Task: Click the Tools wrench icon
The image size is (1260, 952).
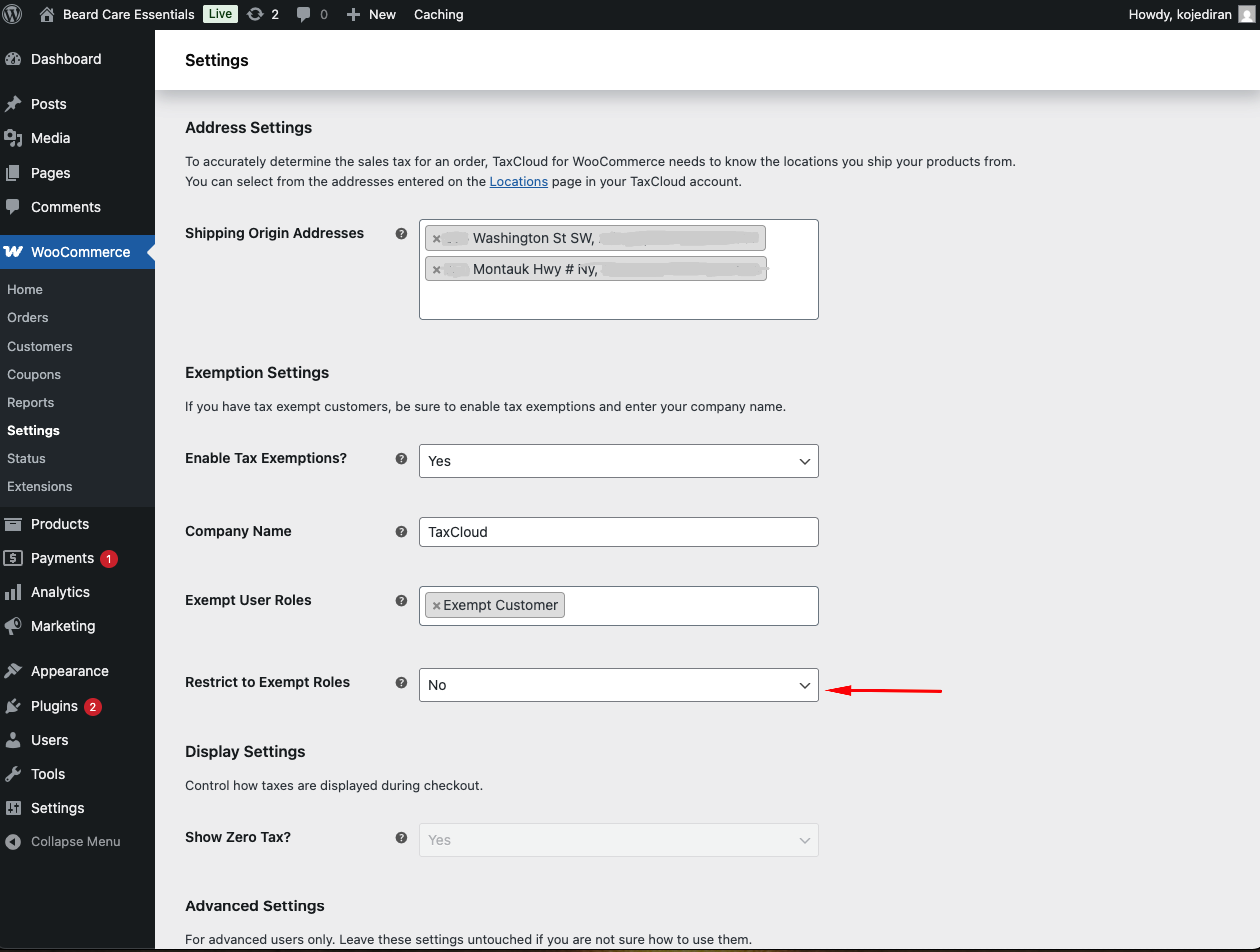Action: point(13,774)
